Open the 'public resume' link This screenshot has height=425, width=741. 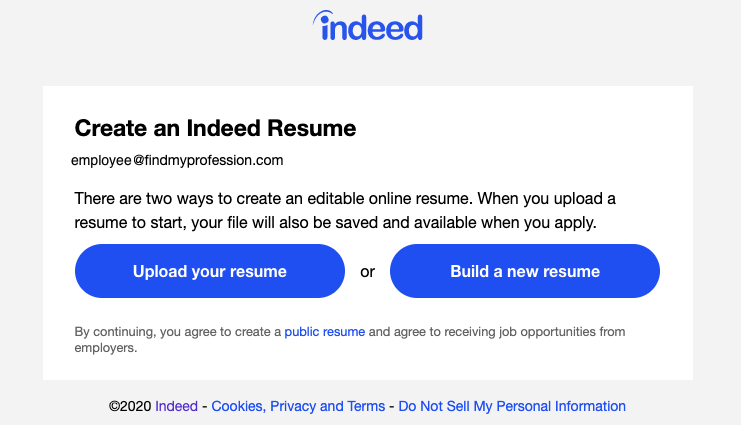[325, 332]
